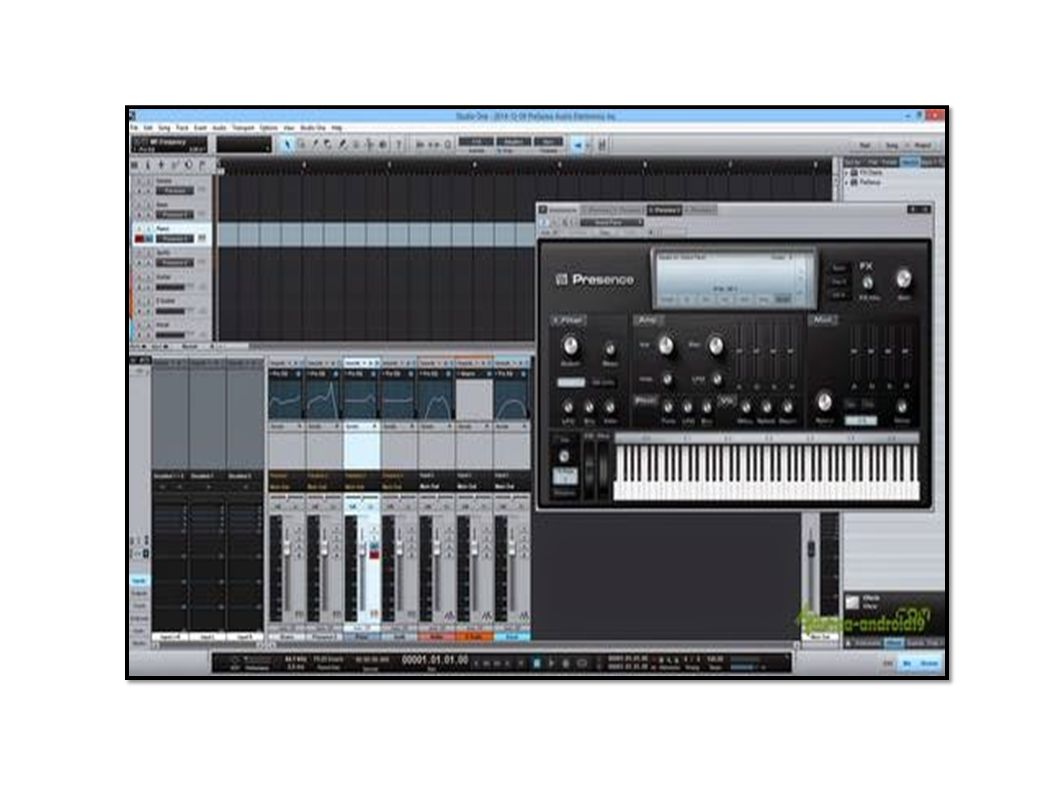Click the Inputs button on mixer side panel

click(x=139, y=580)
